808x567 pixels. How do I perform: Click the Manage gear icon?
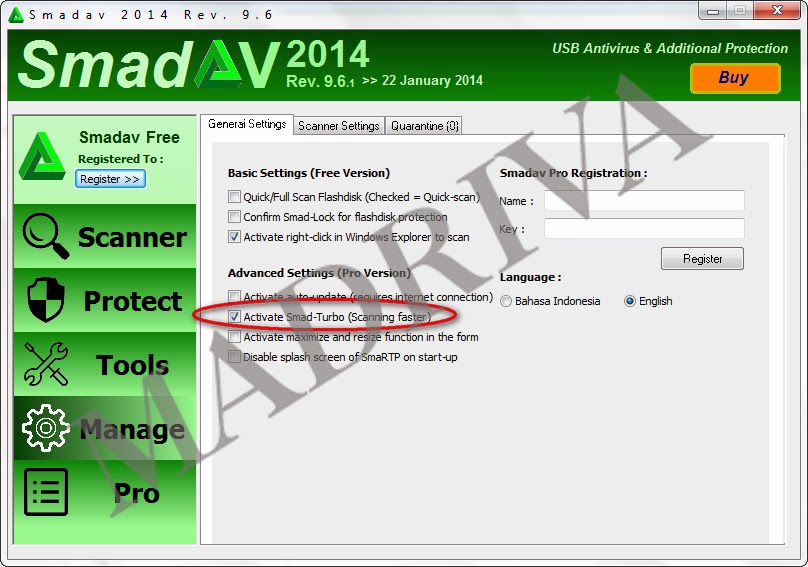click(x=46, y=428)
